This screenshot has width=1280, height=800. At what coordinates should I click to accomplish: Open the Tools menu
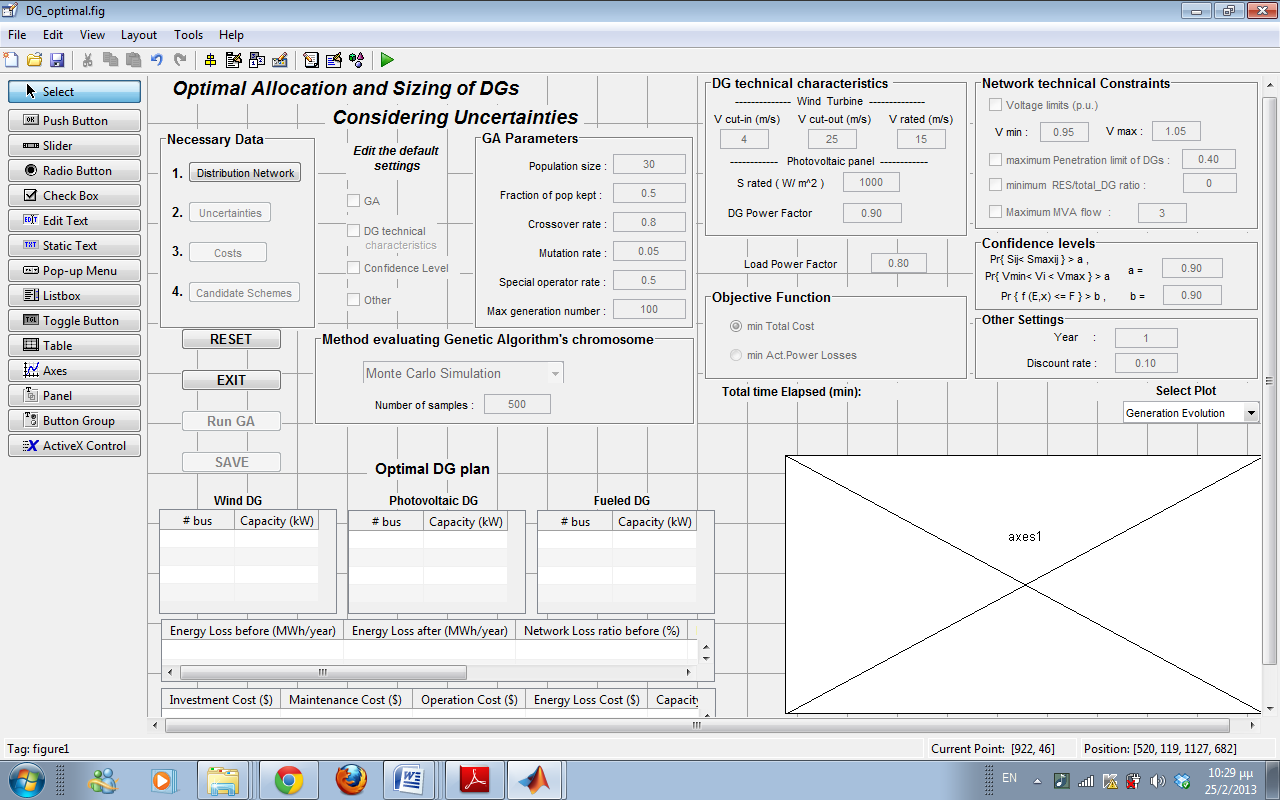(x=188, y=35)
